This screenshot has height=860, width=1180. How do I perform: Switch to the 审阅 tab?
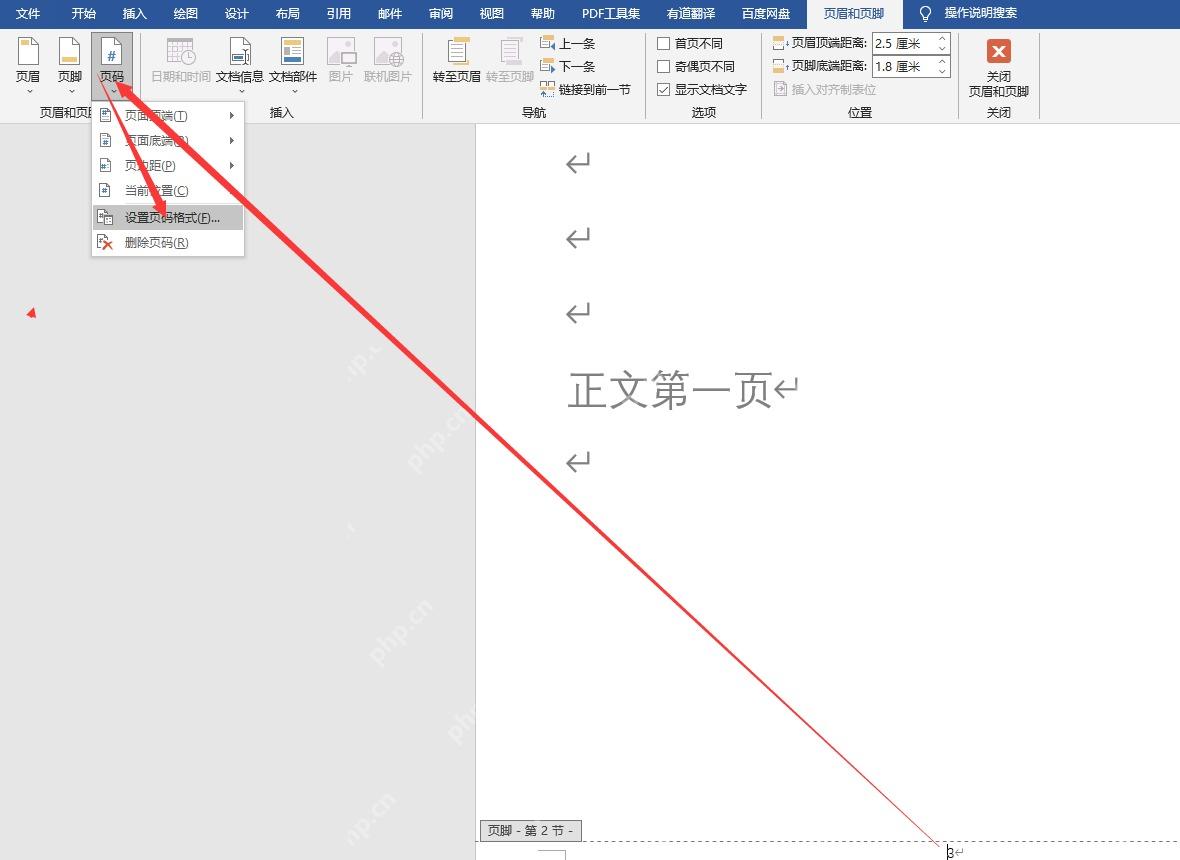441,14
